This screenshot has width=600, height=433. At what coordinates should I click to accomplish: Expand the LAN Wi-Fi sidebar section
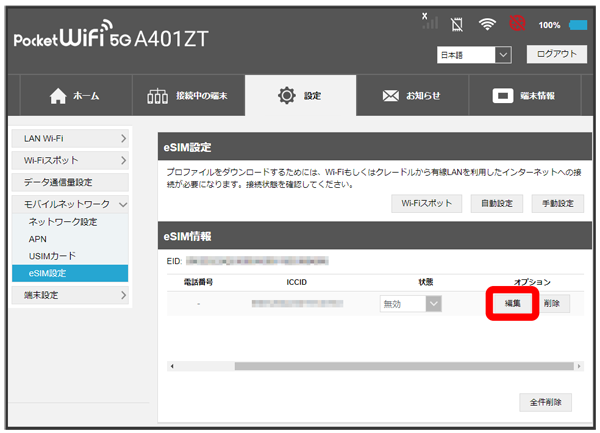tap(70, 137)
